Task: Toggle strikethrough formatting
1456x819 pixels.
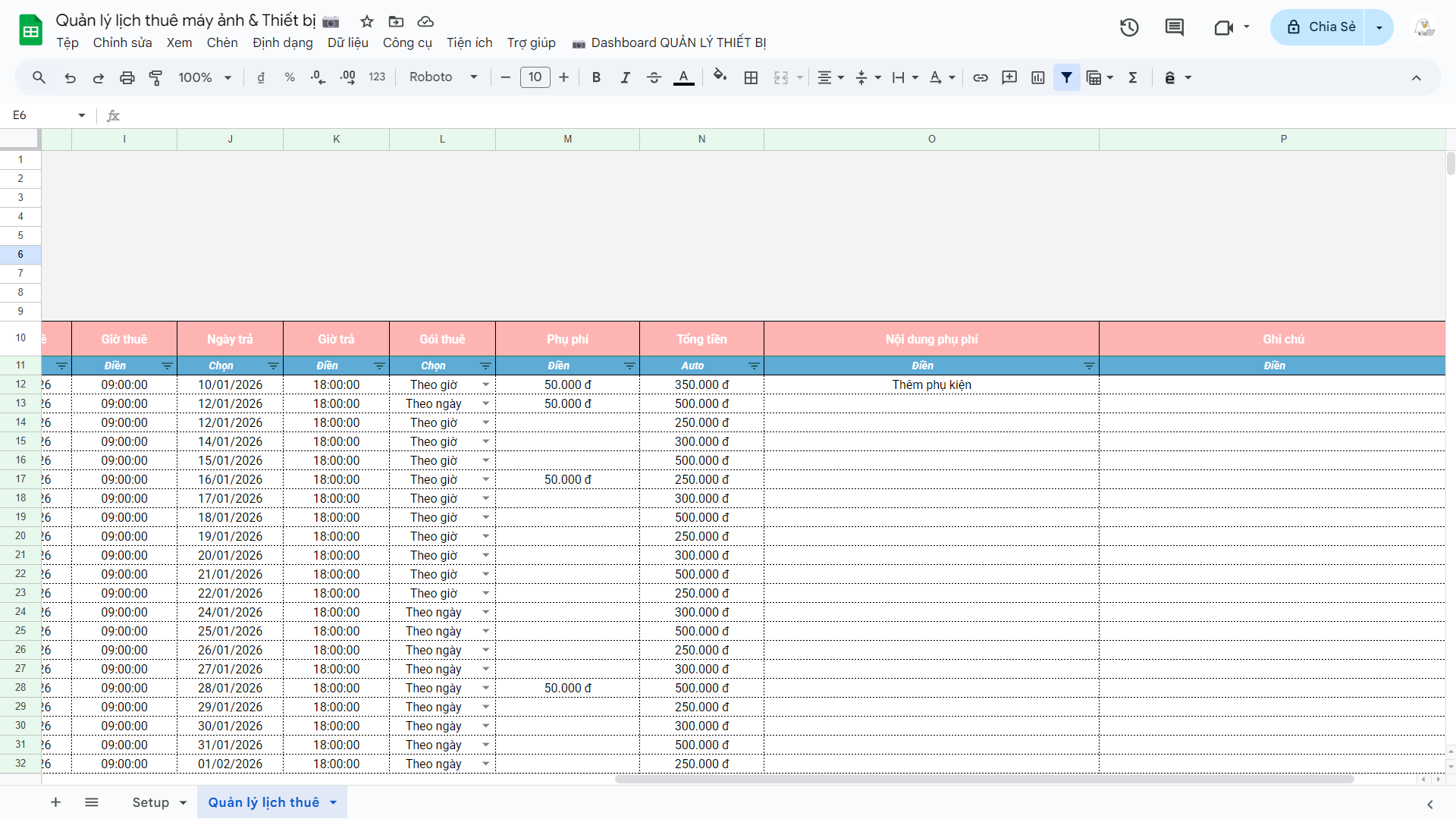Action: 654,77
